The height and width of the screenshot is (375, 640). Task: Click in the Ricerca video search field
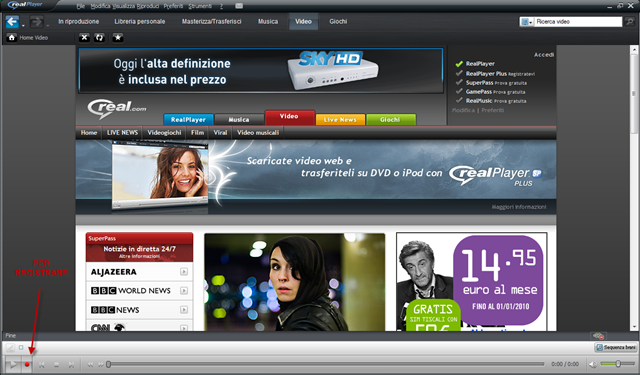(x=578, y=22)
